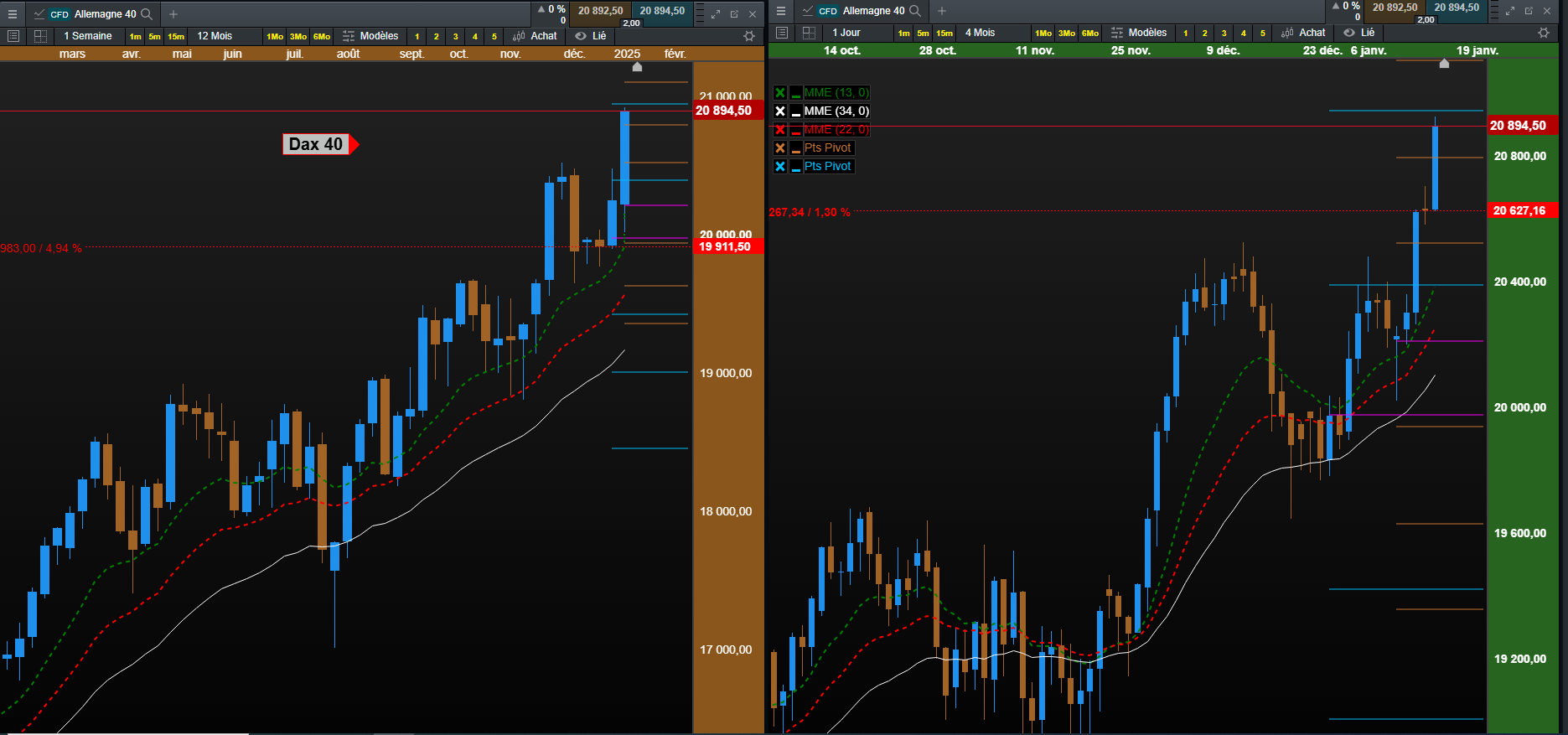1568x735 pixels.
Task: Click the Dax 40 chart label
Action: pyautogui.click(x=316, y=144)
